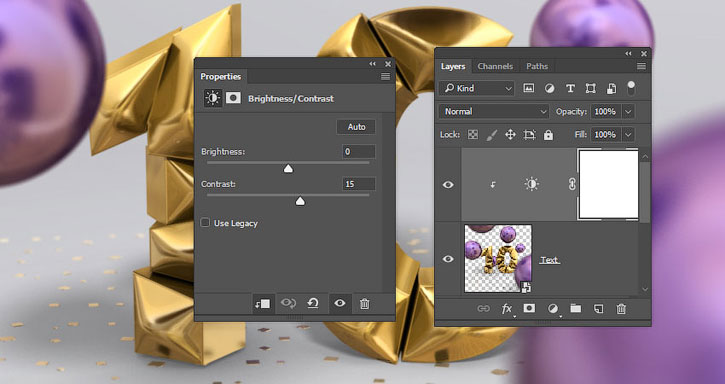The image size is (725, 384).
Task: Filter layers by adjustment layers icon
Action: pos(549,88)
